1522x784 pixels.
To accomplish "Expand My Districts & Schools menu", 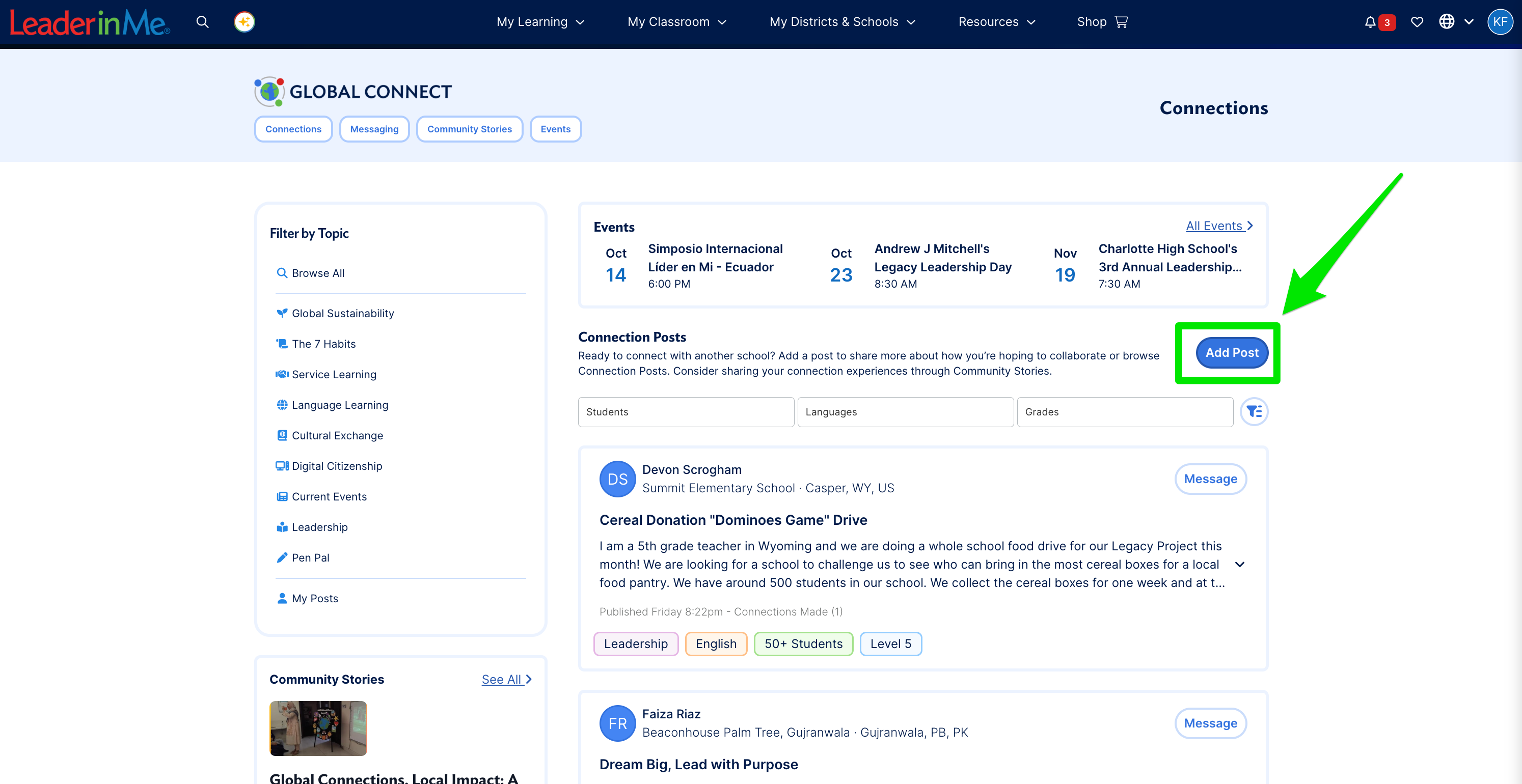I will click(842, 22).
